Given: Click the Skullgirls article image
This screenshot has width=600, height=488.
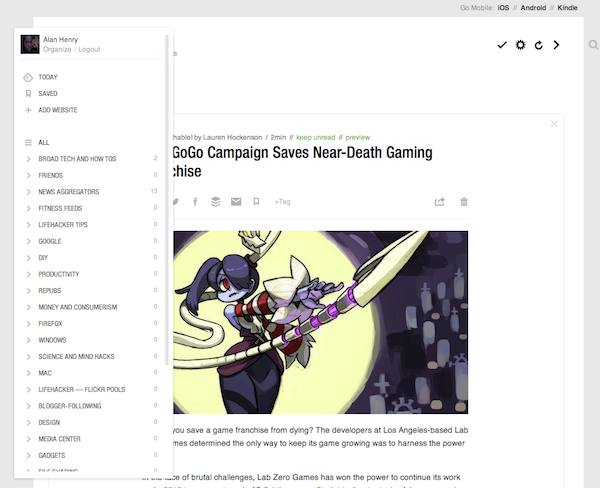Looking at the screenshot, I should [x=321, y=322].
